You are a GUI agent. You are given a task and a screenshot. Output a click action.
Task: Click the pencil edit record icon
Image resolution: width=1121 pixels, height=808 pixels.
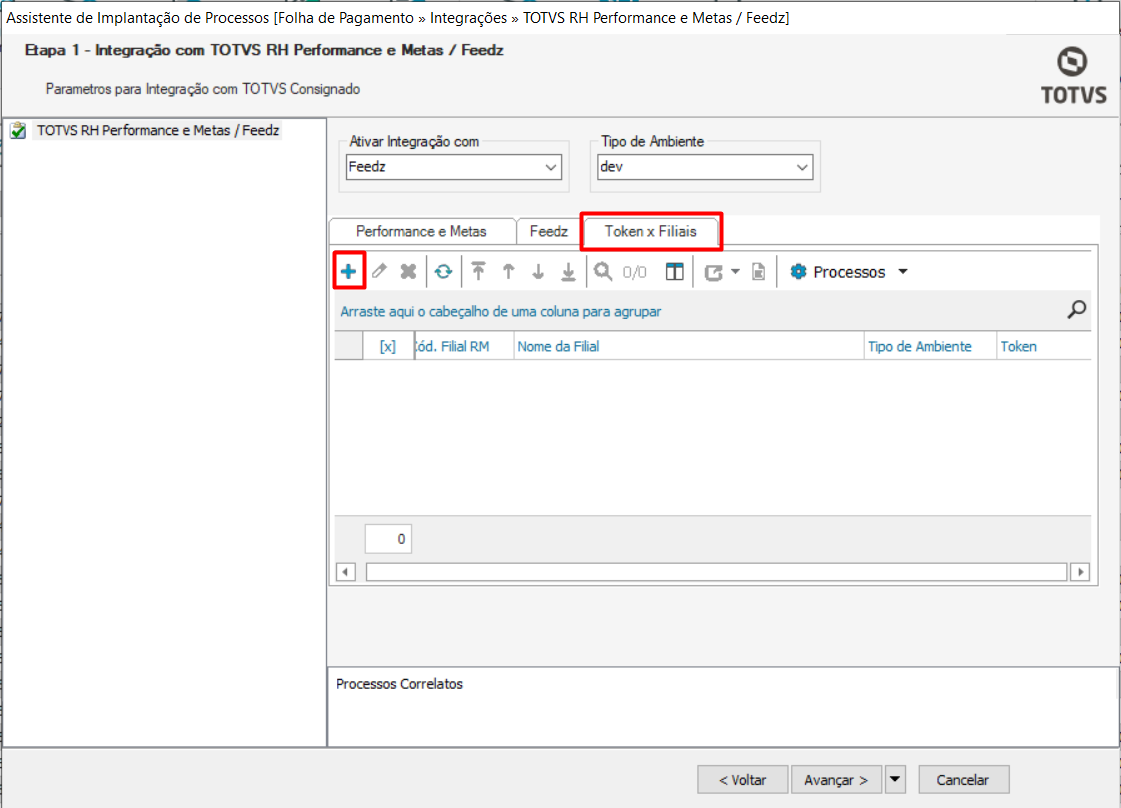379,271
